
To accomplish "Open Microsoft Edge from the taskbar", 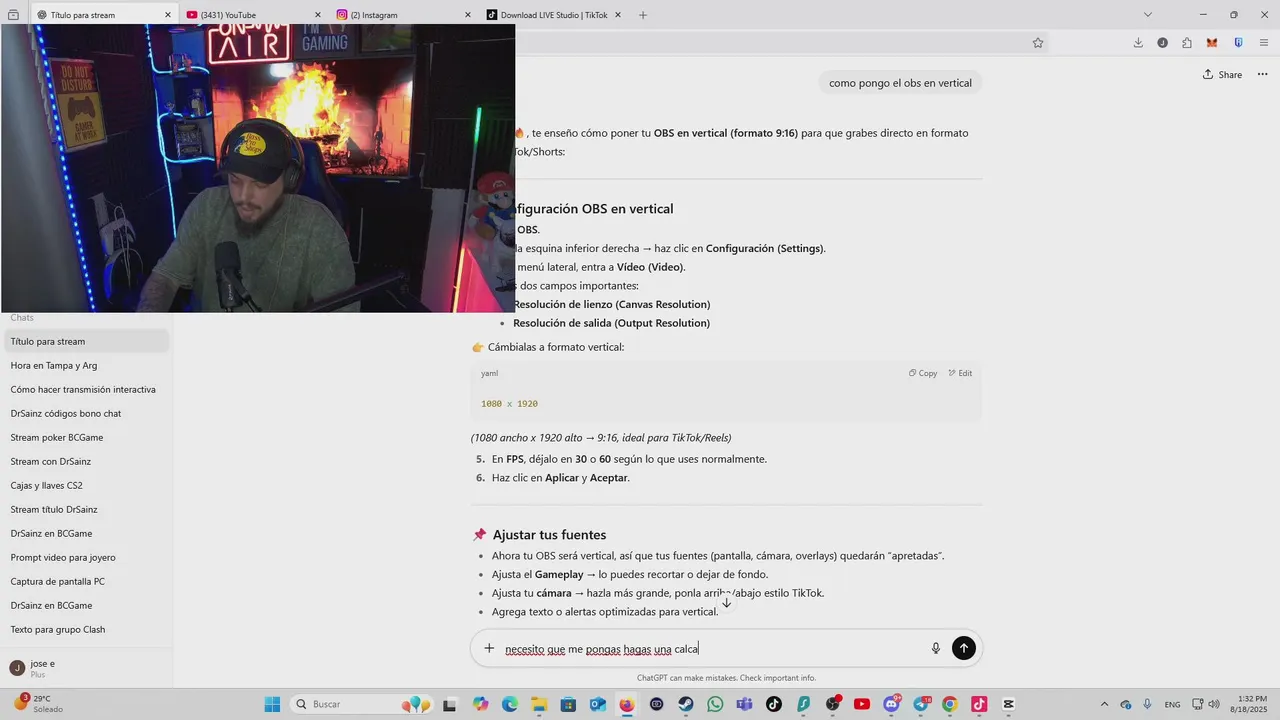I will pos(509,704).
